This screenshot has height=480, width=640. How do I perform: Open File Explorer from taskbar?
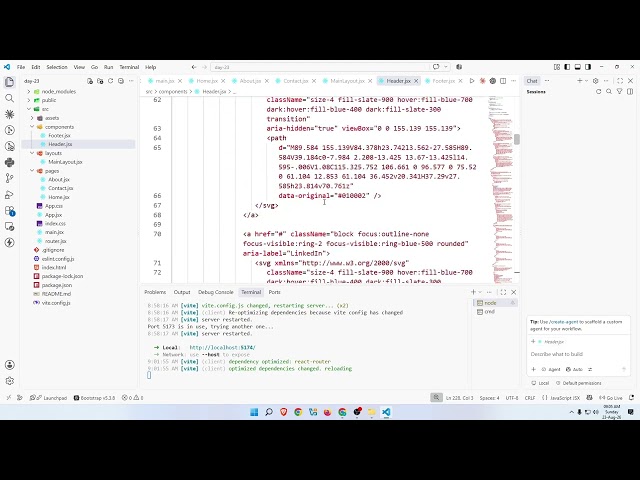[371, 412]
